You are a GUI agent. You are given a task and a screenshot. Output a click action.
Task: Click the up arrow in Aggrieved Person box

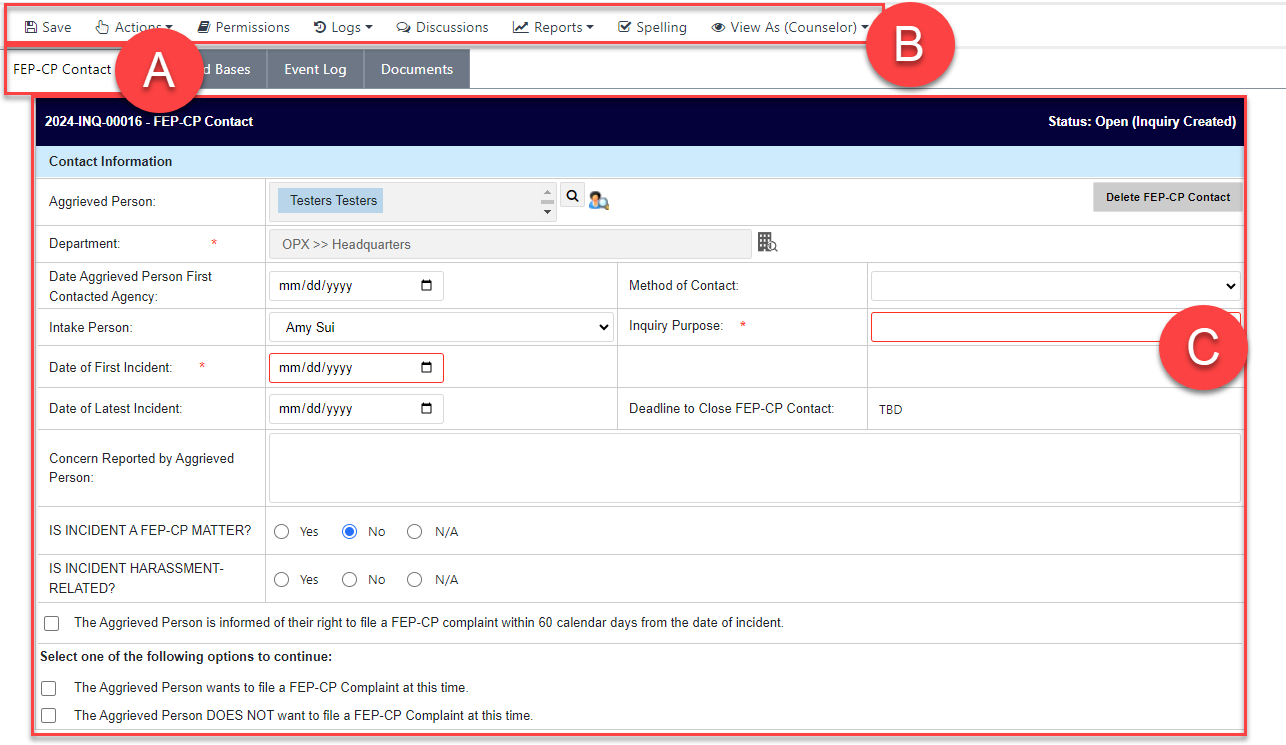(x=547, y=192)
